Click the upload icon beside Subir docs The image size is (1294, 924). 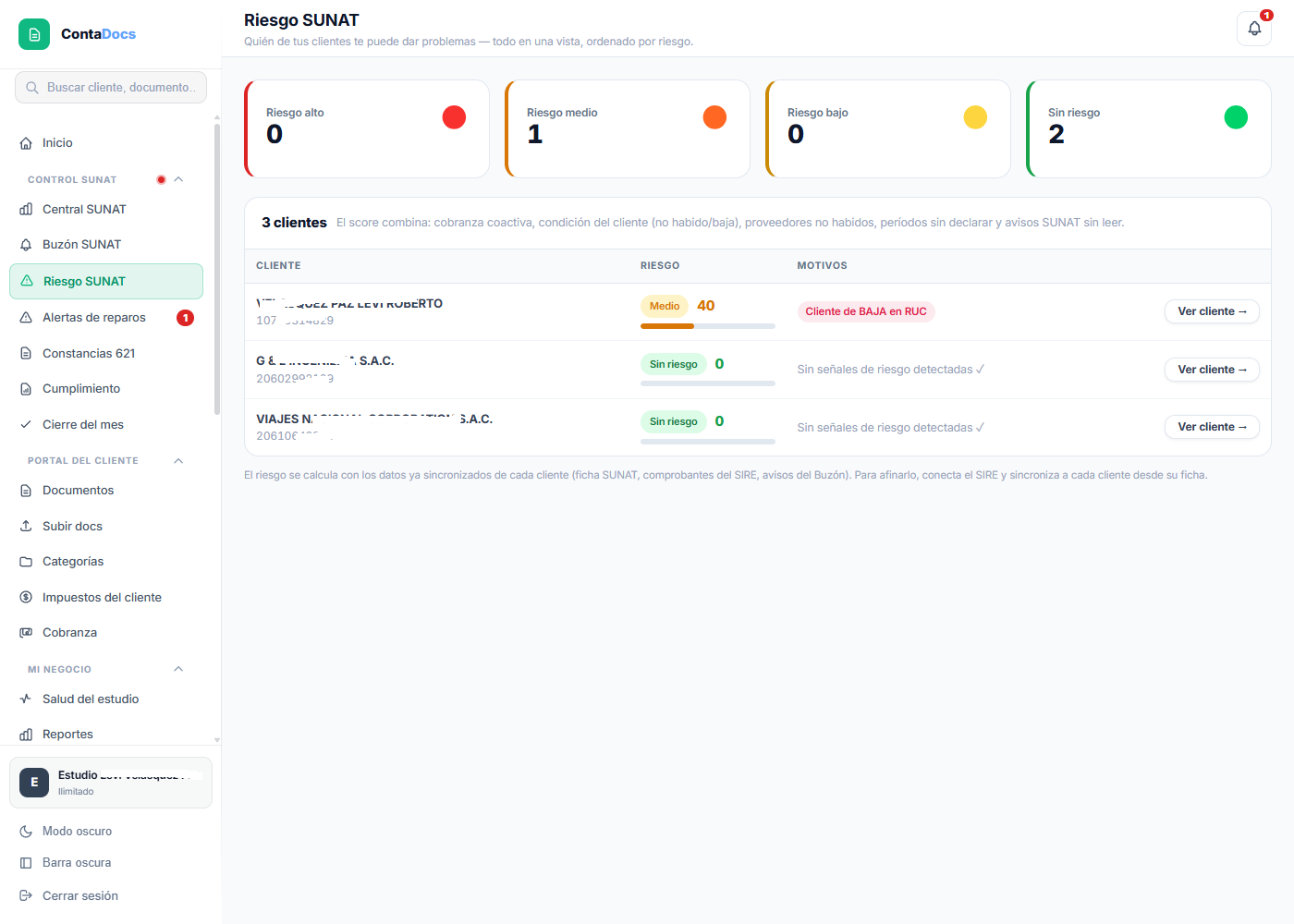click(26, 527)
